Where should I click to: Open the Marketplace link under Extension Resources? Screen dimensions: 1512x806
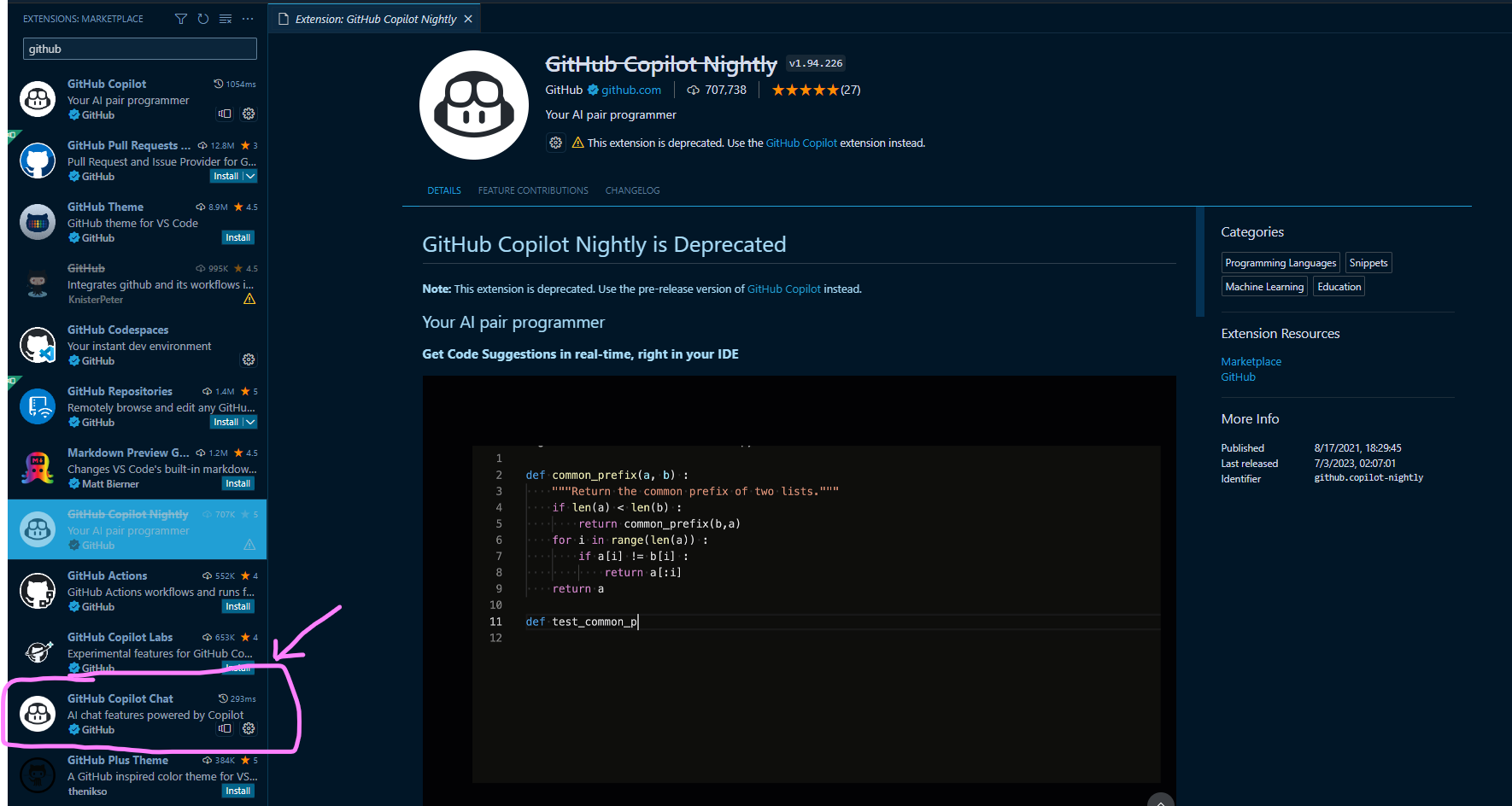(1251, 361)
